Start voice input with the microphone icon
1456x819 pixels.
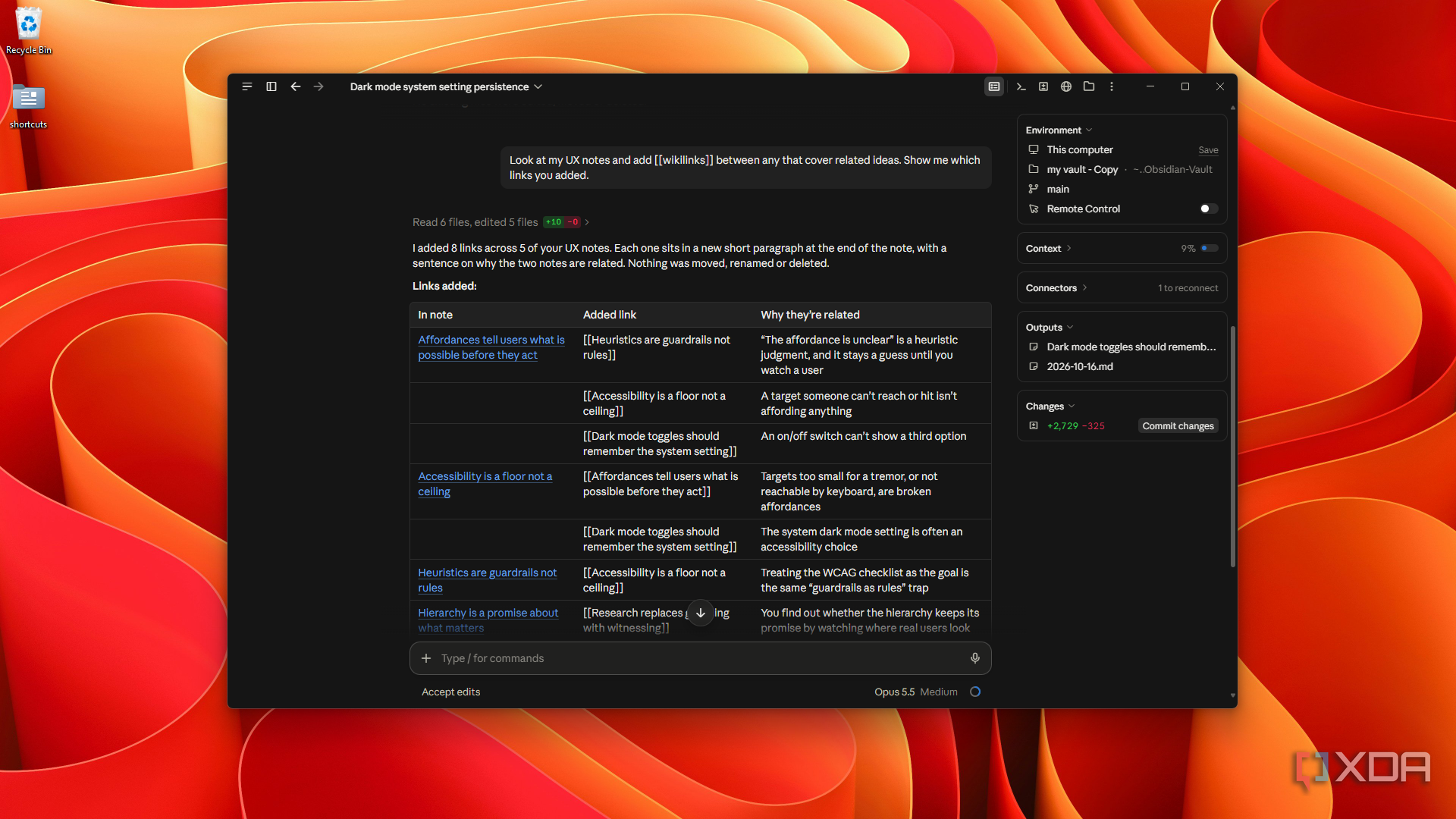pos(975,658)
